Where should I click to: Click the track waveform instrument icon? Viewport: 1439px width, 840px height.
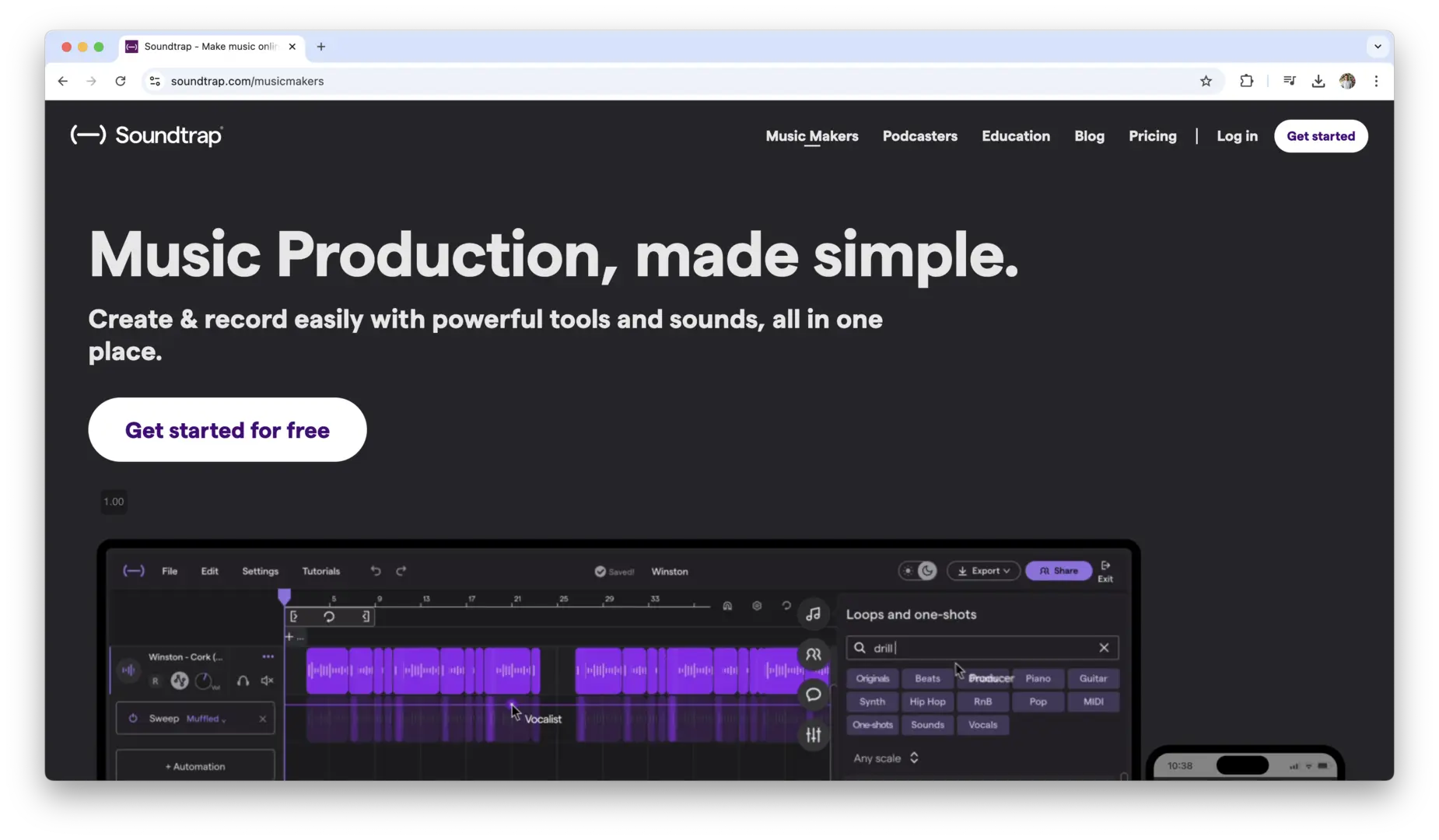[129, 670]
